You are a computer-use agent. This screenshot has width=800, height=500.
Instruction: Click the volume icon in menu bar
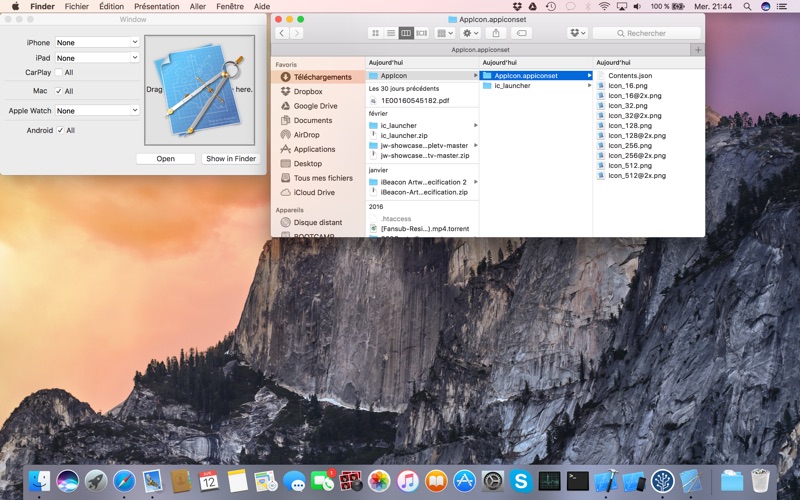pyautogui.click(x=637, y=6)
